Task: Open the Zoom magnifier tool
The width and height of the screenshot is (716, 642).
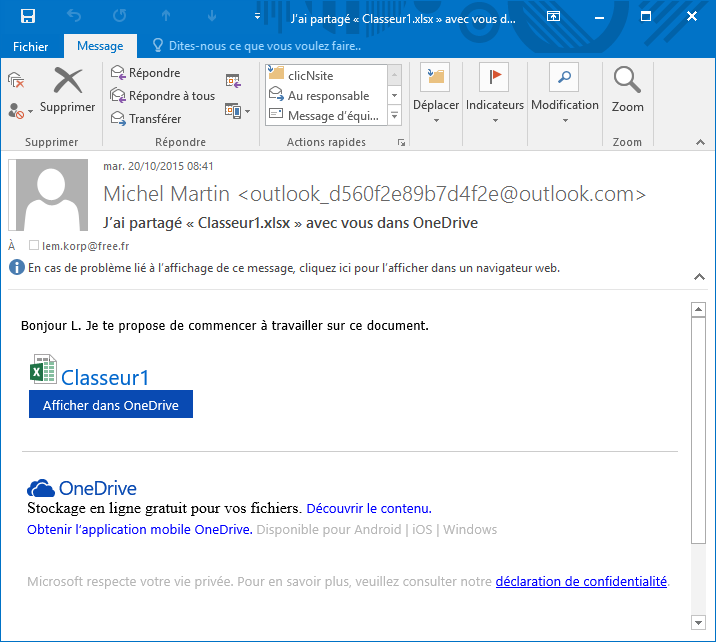Action: [x=627, y=89]
